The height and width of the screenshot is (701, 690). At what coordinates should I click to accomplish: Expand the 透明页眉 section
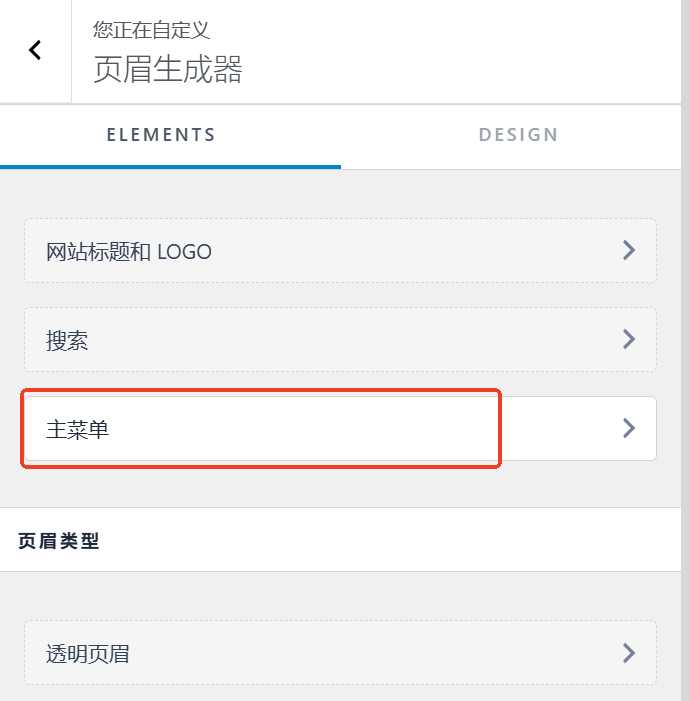click(340, 653)
